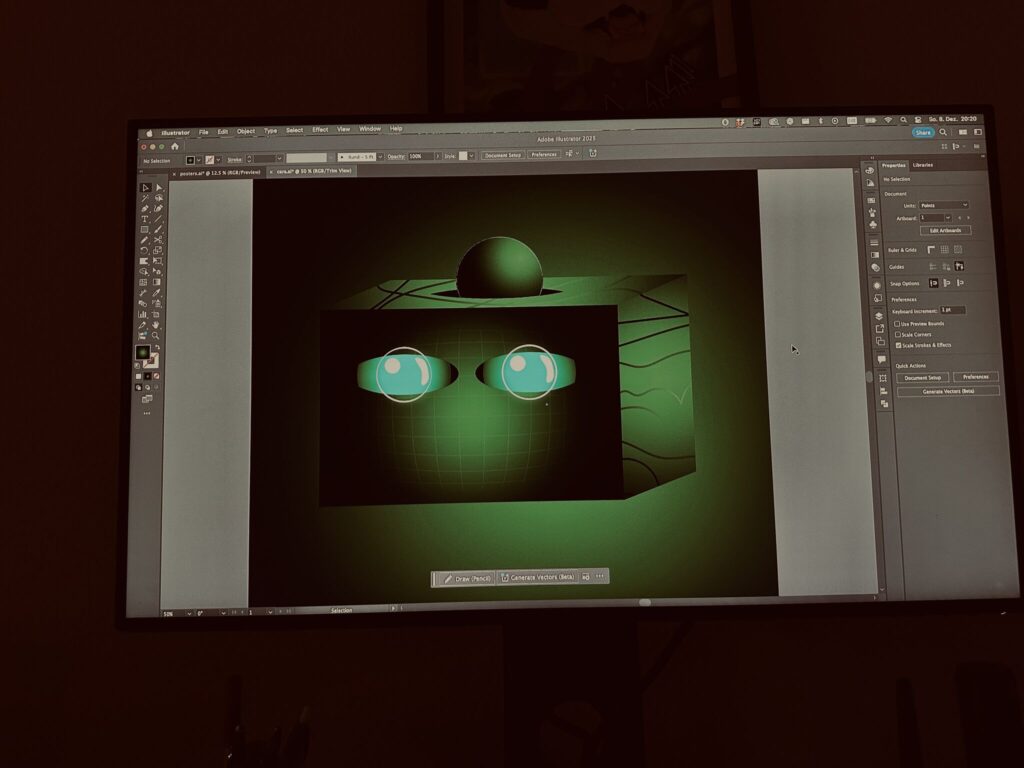Click Generate Vectors (Beta) in Quick Actions
The image size is (1024, 768).
tap(947, 391)
